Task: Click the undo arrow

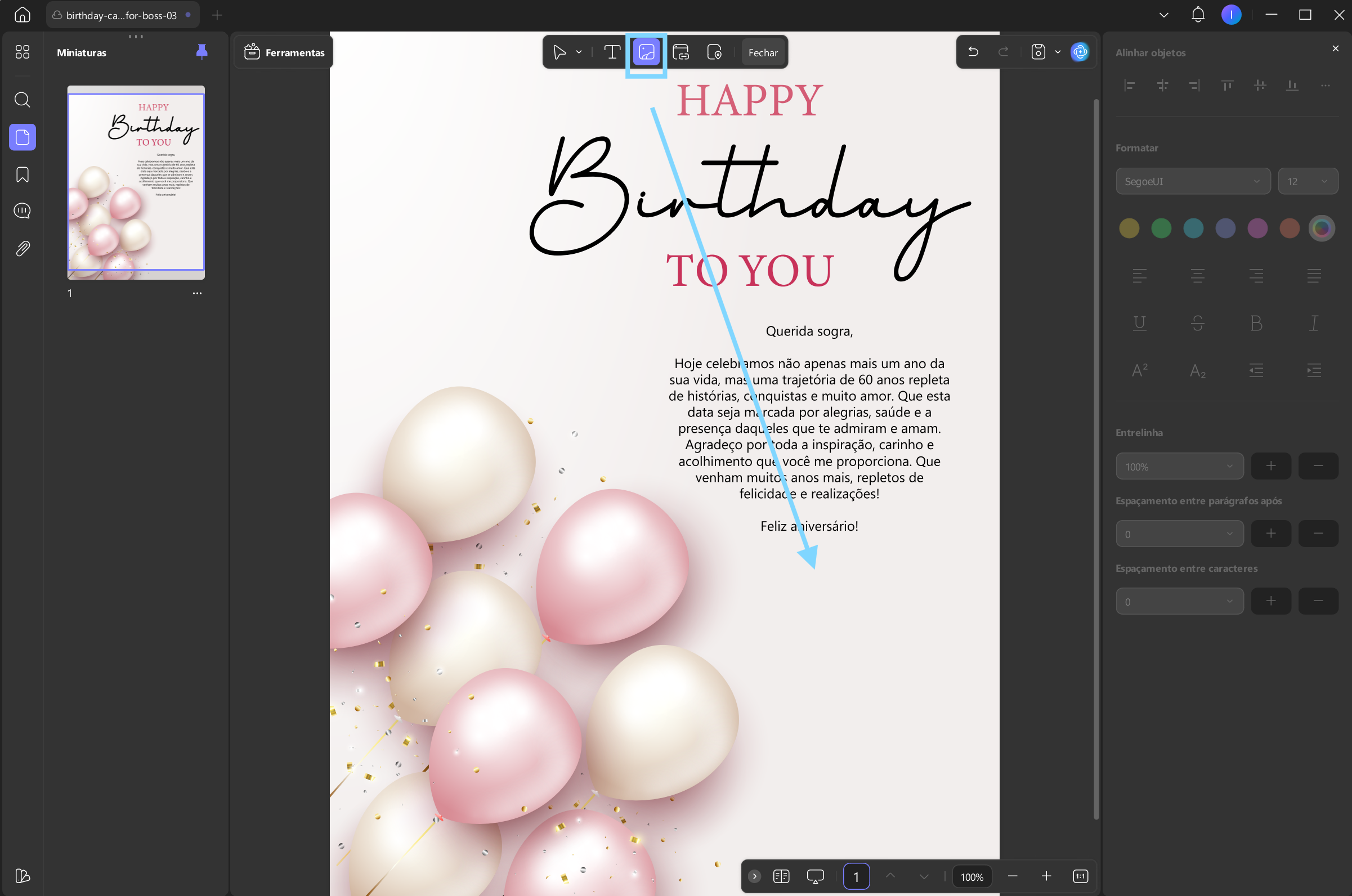Action: click(x=973, y=52)
